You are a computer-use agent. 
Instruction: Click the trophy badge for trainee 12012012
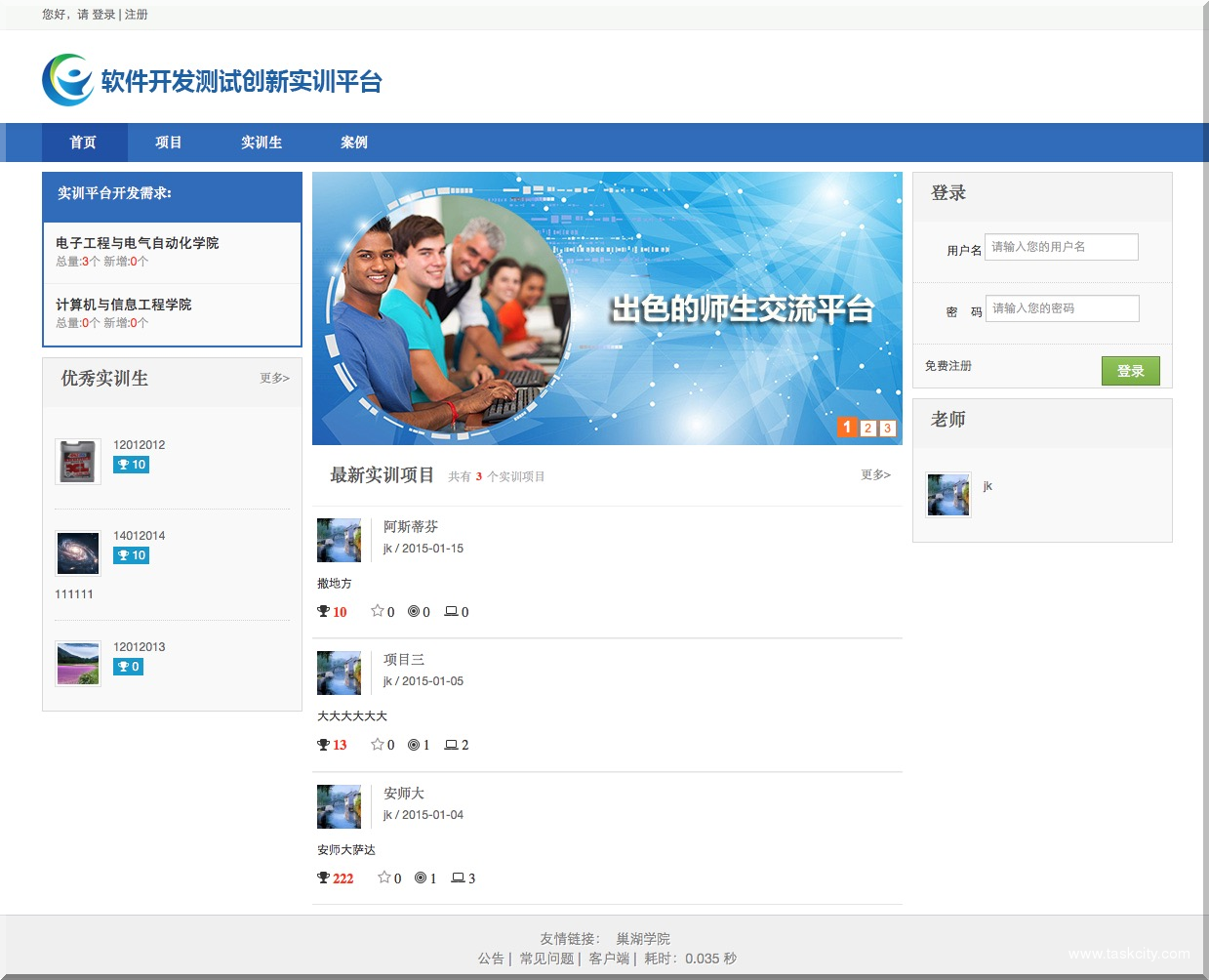pyautogui.click(x=131, y=465)
